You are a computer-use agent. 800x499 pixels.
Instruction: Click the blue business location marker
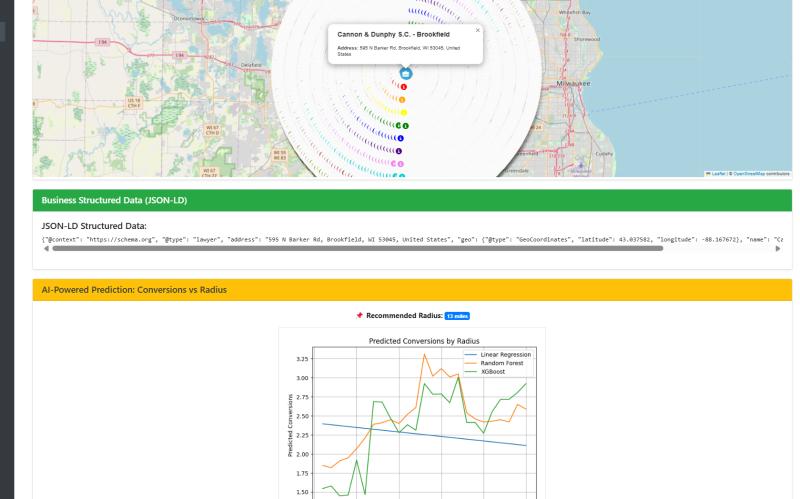coord(406,74)
